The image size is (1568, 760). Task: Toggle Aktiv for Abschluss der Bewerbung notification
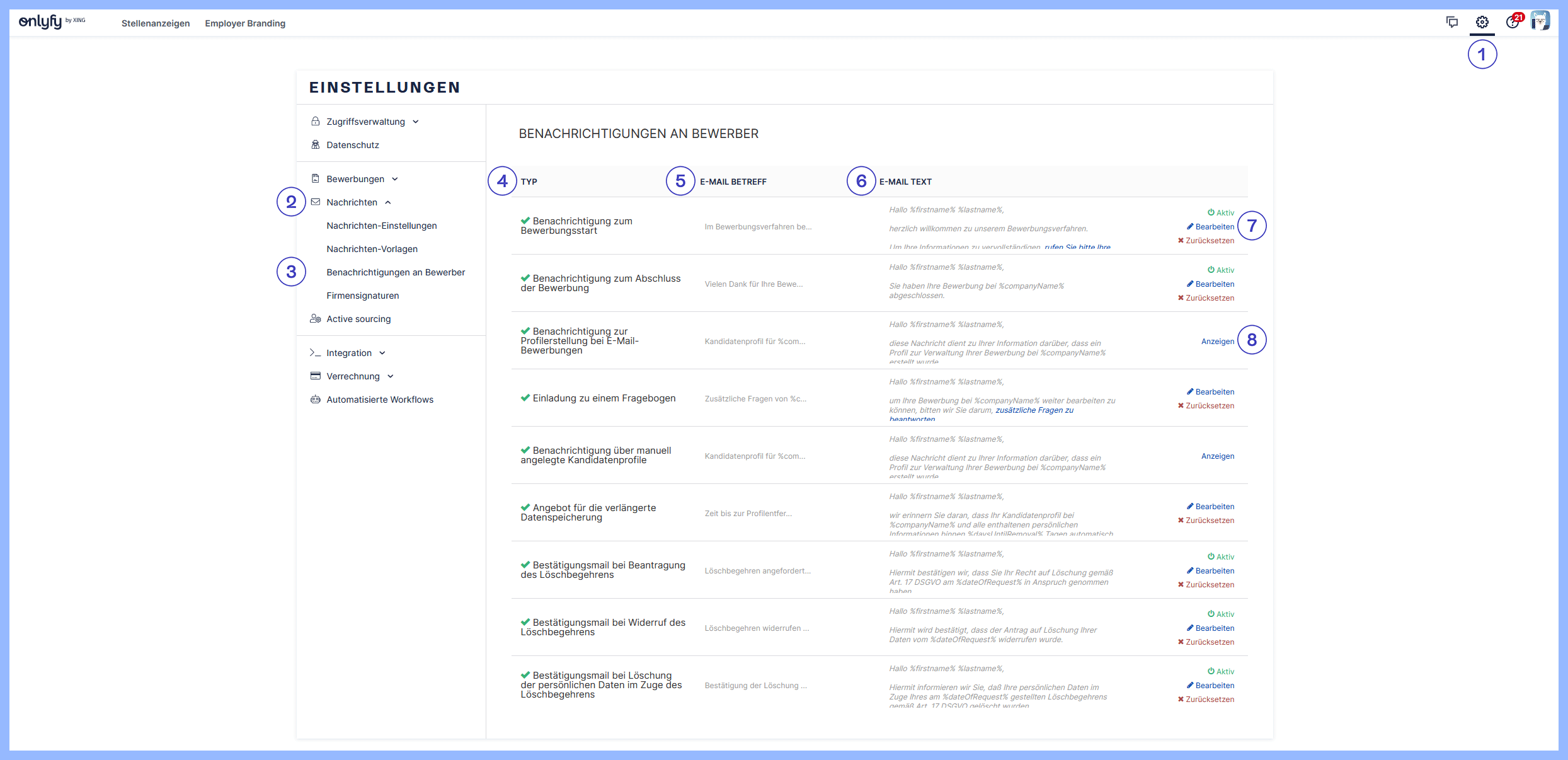tap(1220, 270)
